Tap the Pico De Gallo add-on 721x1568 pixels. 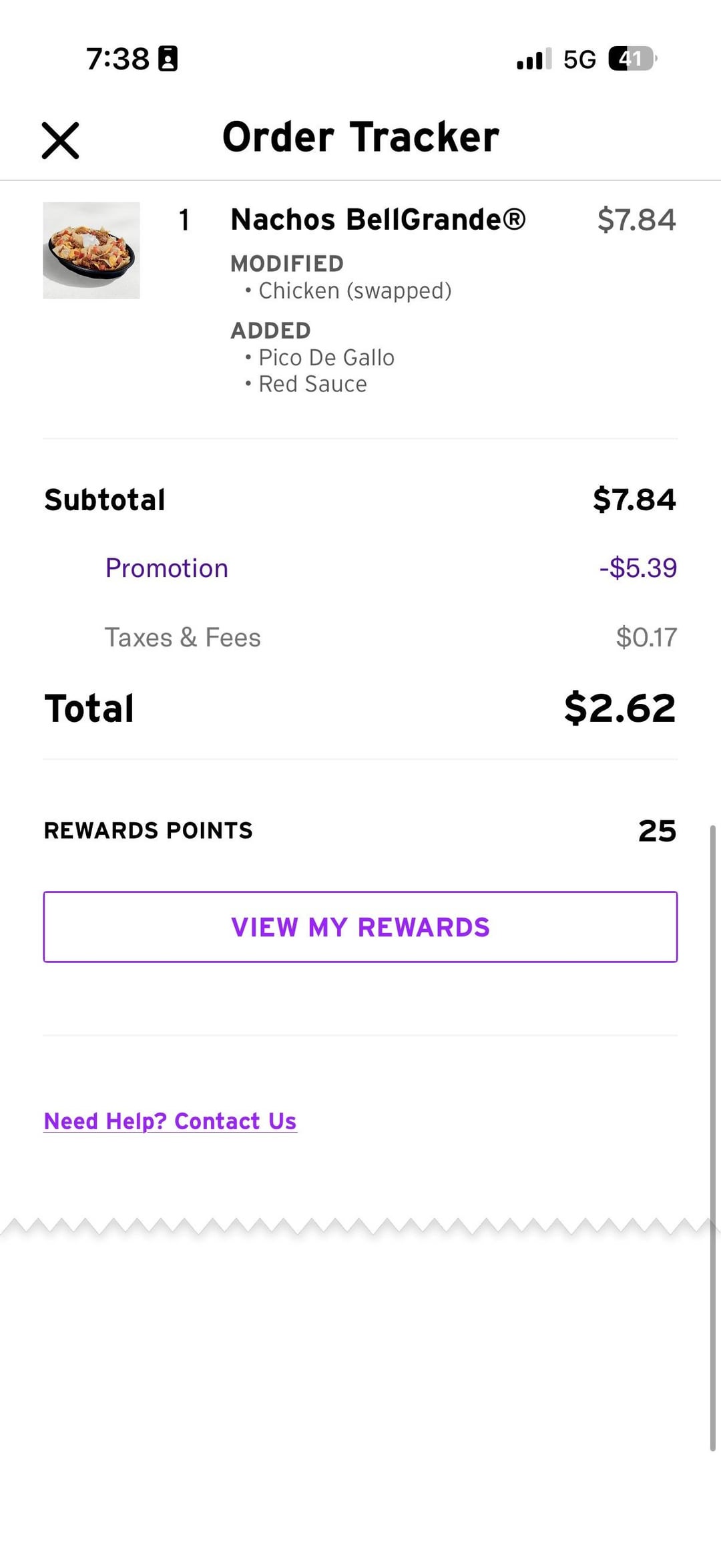tap(326, 358)
